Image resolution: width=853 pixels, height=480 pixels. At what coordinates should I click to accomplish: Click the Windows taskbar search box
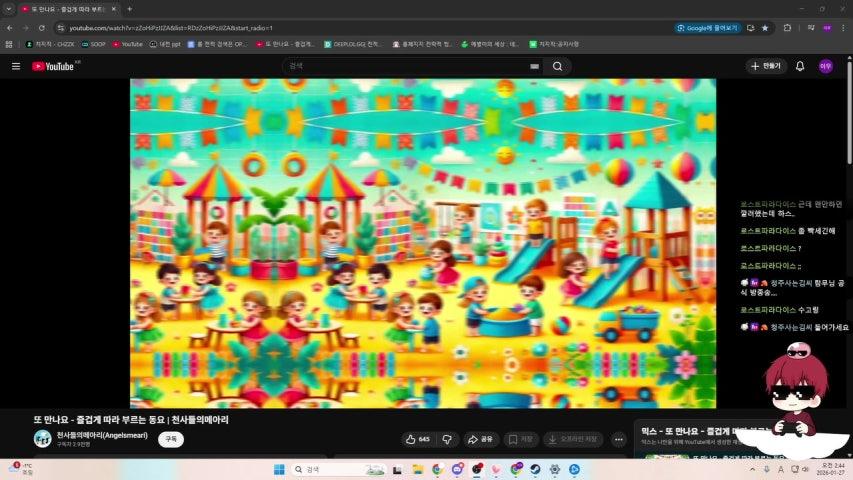(338, 469)
